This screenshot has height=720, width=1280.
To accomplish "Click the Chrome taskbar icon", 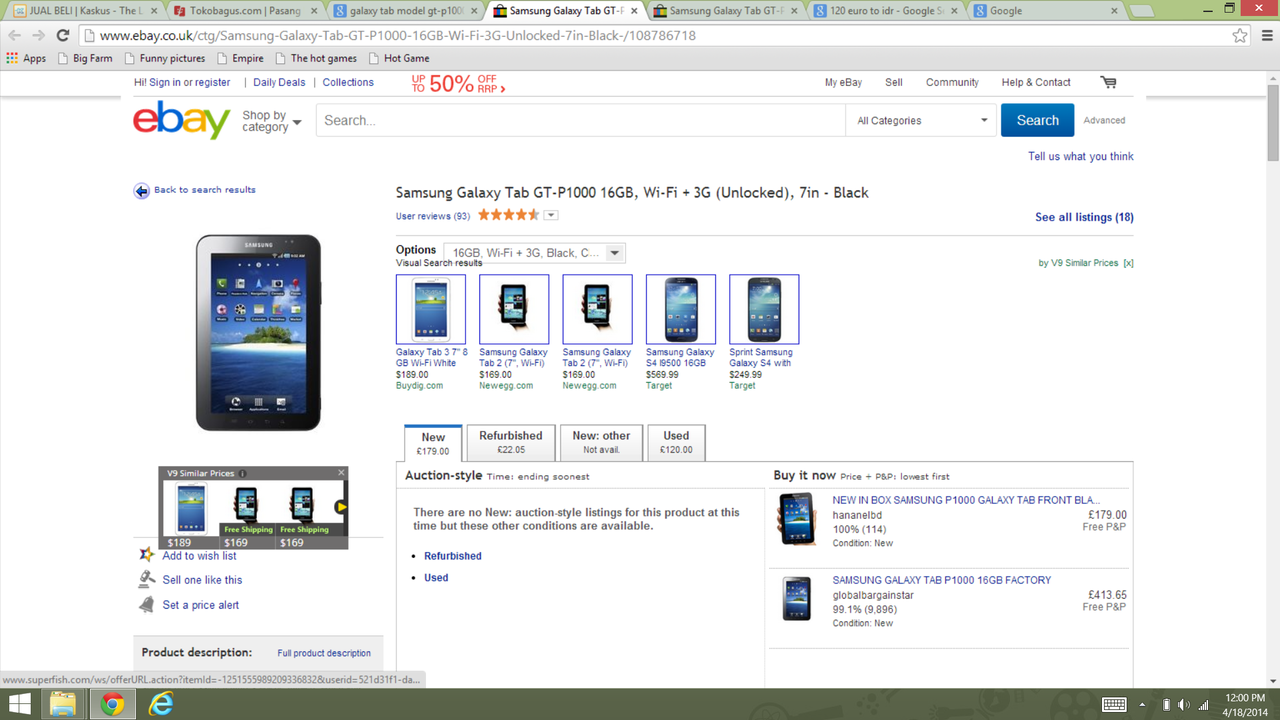I will 112,704.
